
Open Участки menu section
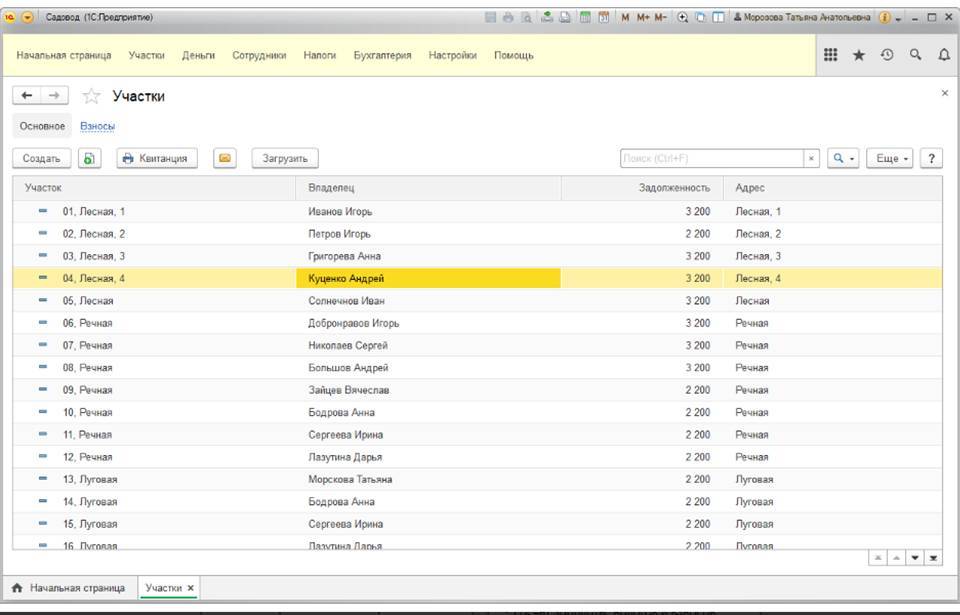click(146, 55)
